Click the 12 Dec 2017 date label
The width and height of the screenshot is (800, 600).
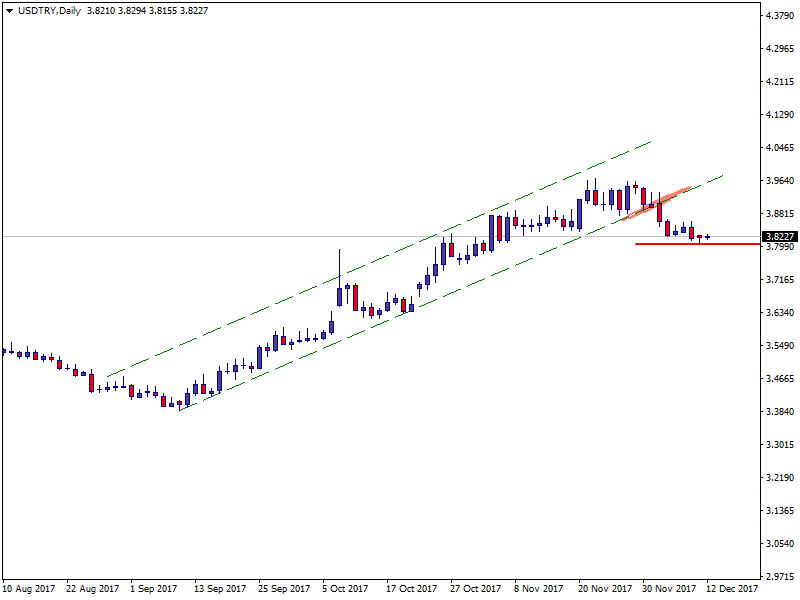(x=731, y=589)
